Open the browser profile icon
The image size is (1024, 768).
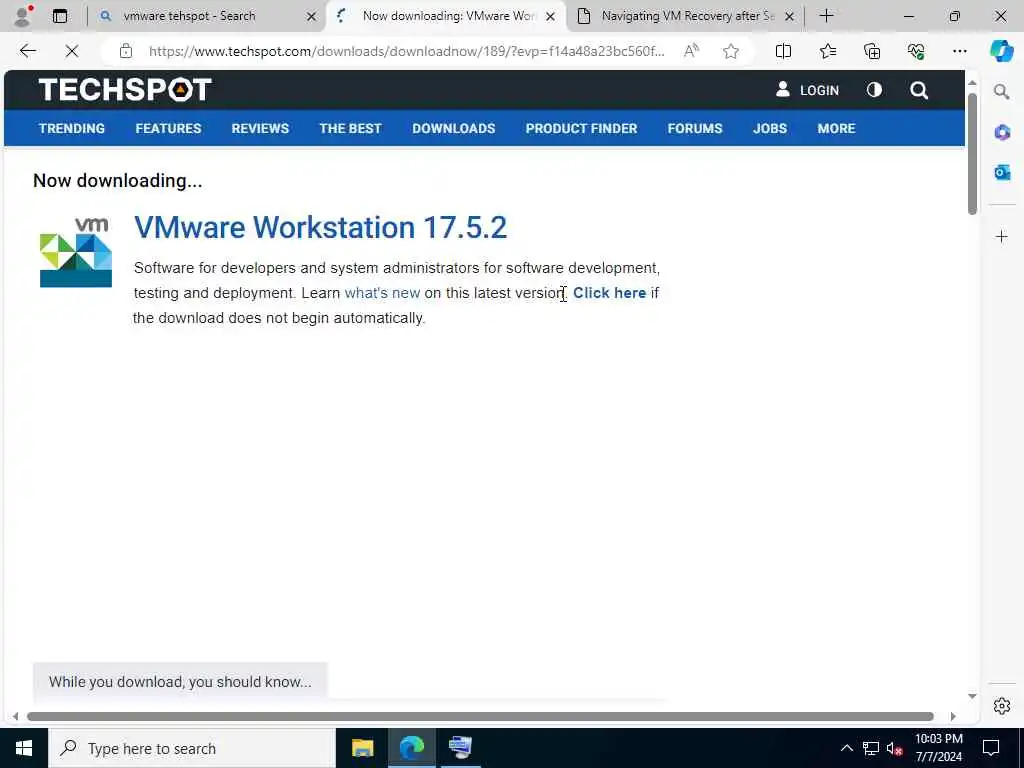(x=22, y=16)
